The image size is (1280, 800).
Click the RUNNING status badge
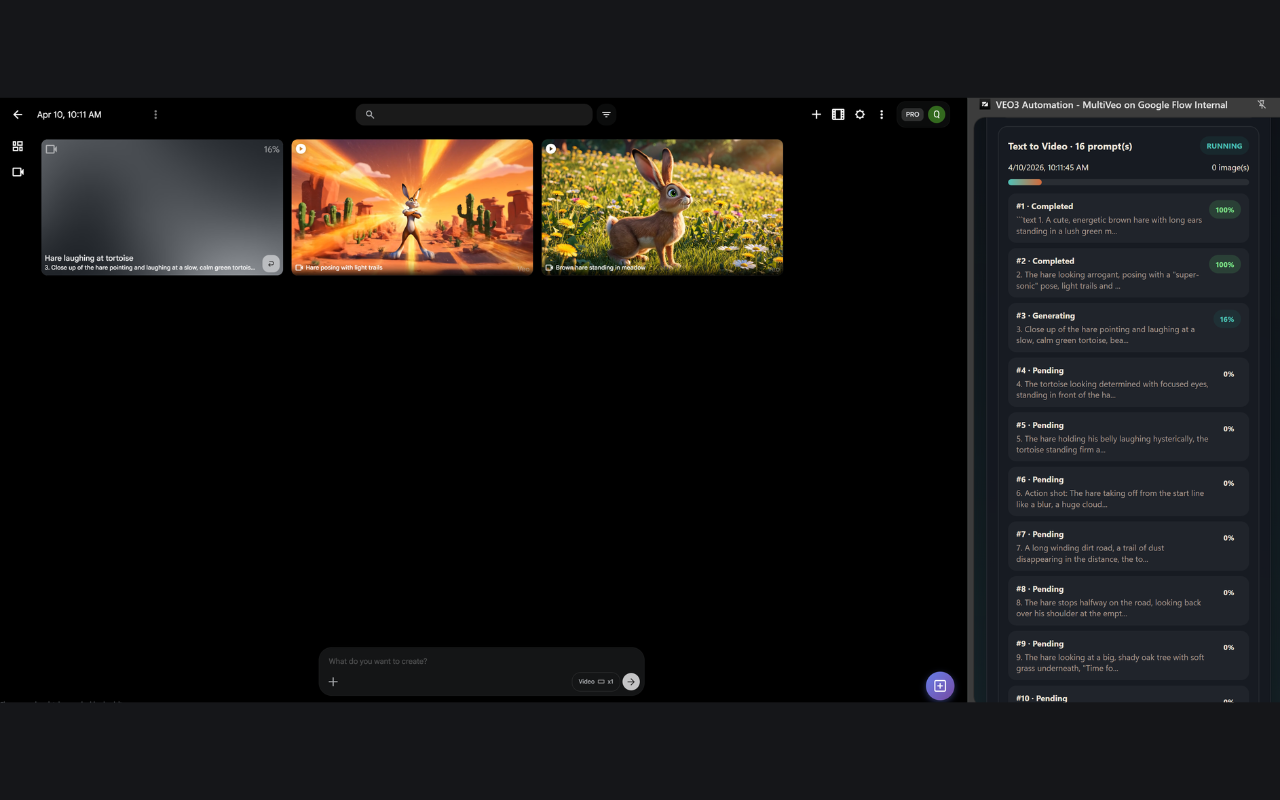click(1224, 146)
